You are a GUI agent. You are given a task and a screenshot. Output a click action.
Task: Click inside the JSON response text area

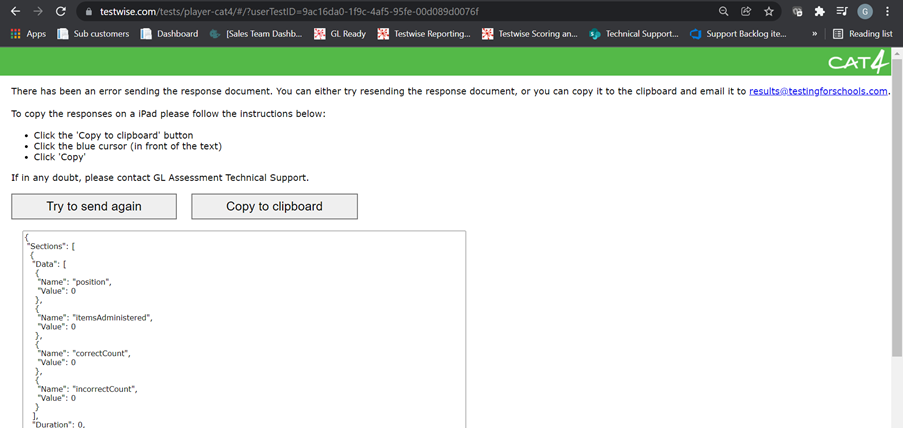(244, 330)
